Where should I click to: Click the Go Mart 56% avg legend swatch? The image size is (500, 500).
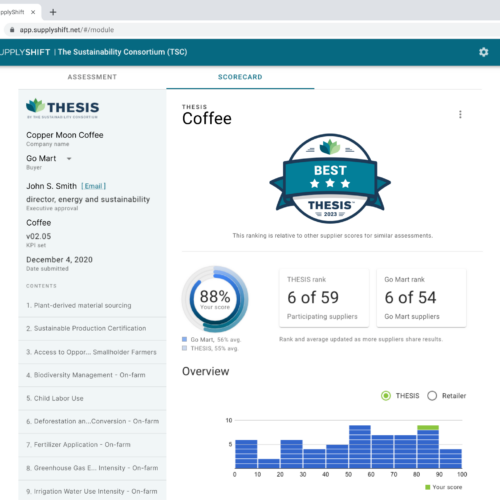(184, 339)
